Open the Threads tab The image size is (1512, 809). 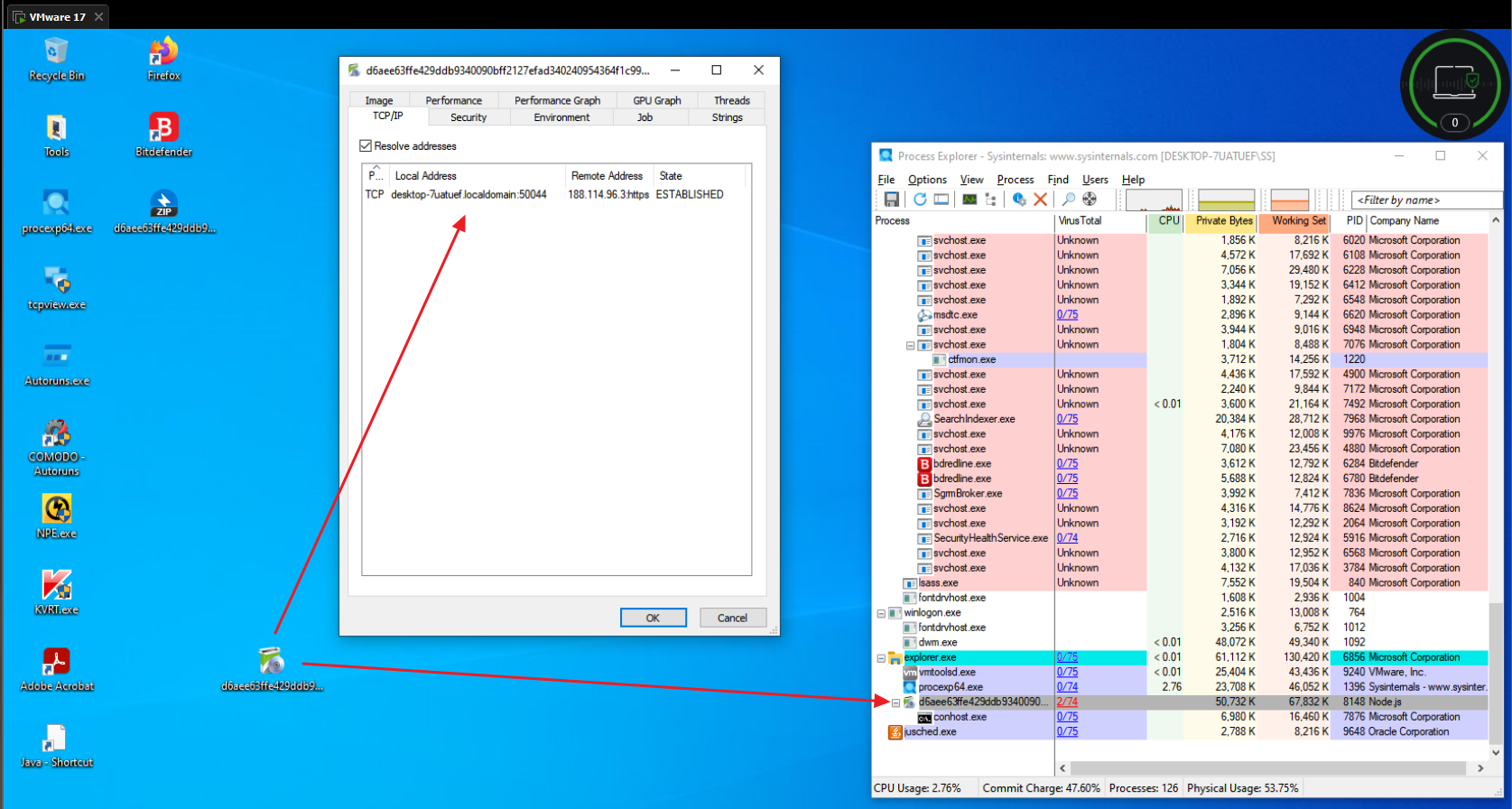(732, 100)
